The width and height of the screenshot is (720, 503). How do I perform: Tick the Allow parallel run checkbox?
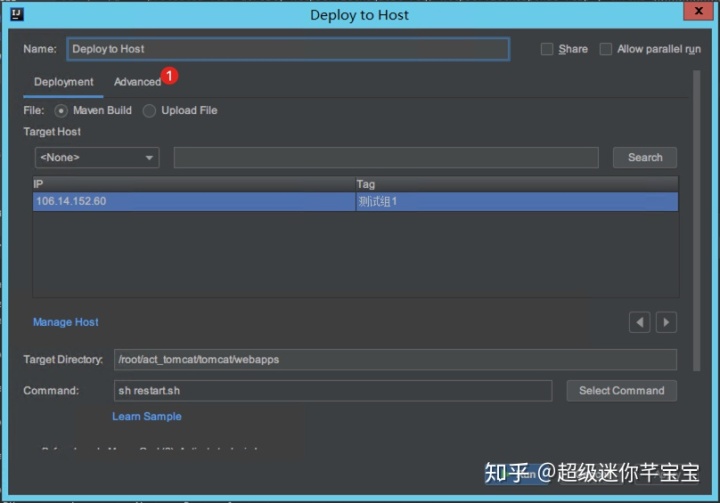point(606,49)
